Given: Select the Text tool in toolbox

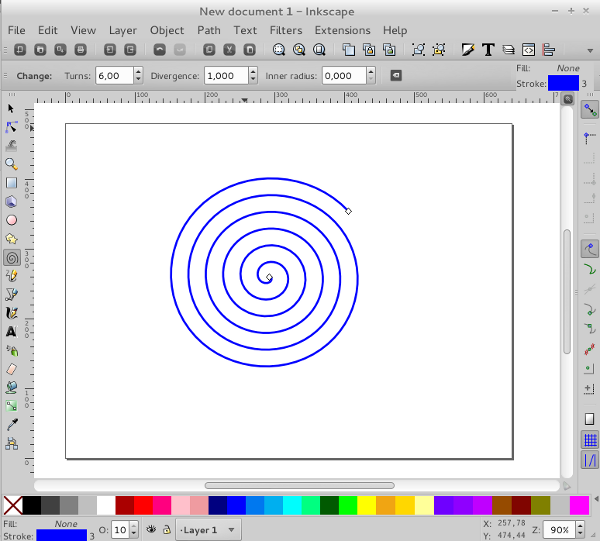Looking at the screenshot, I should [x=11, y=332].
